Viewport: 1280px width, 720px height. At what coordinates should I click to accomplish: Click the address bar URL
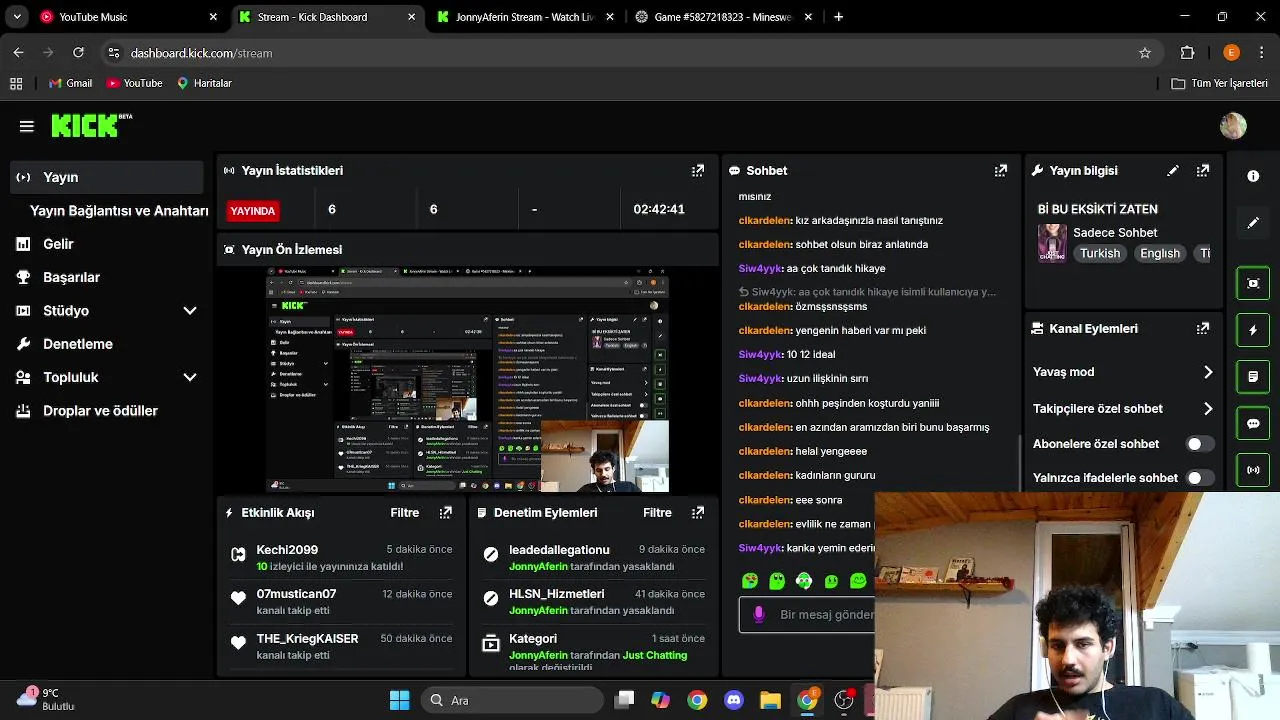pos(201,53)
